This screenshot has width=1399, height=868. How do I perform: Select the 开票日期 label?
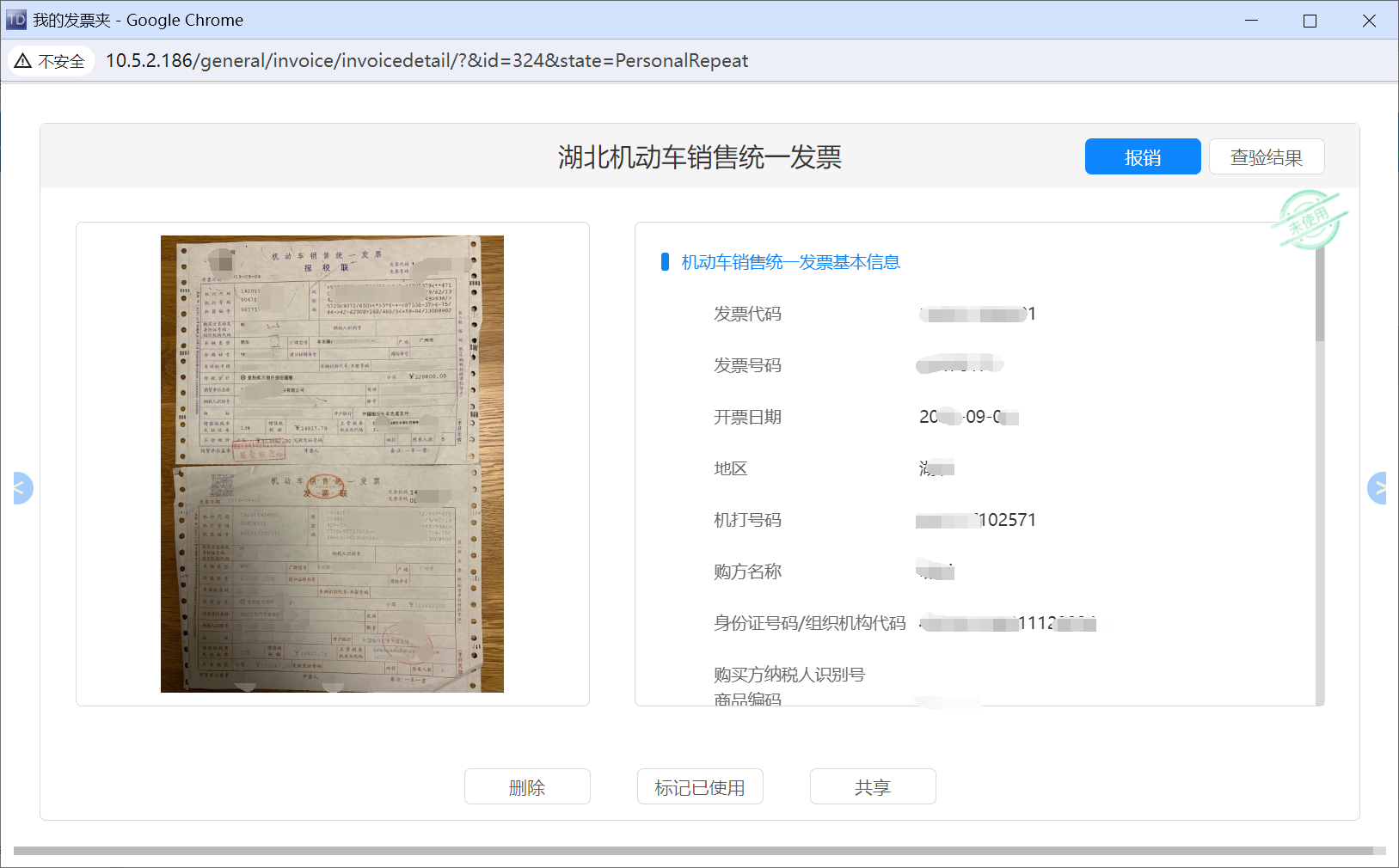tap(747, 417)
